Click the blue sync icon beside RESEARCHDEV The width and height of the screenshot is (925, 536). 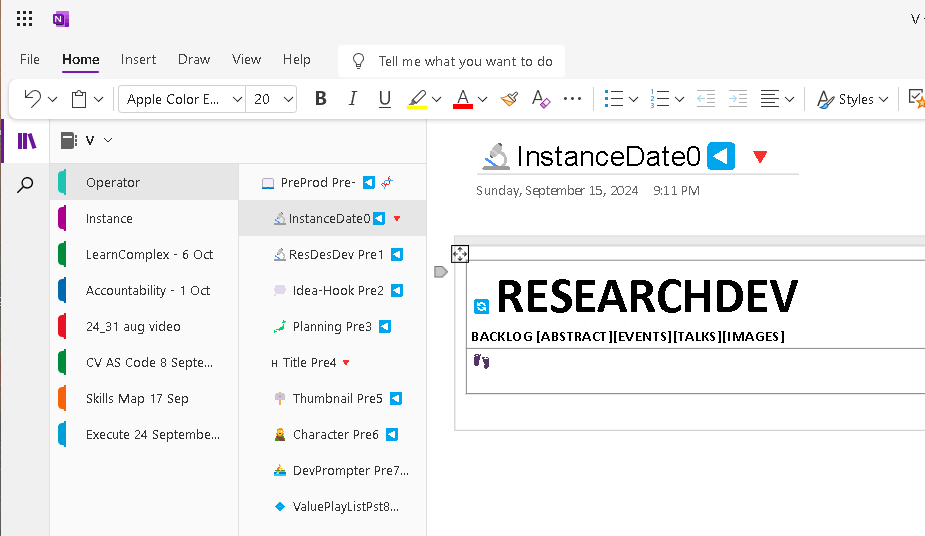(x=481, y=306)
